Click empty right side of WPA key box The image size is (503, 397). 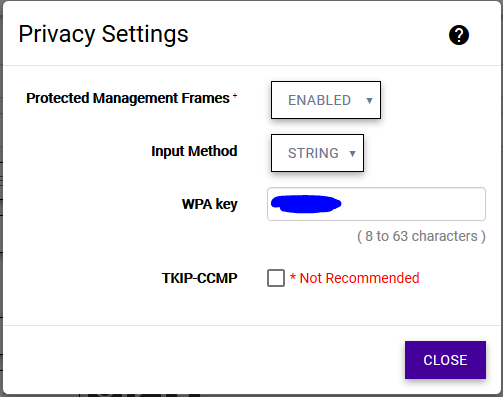point(413,204)
